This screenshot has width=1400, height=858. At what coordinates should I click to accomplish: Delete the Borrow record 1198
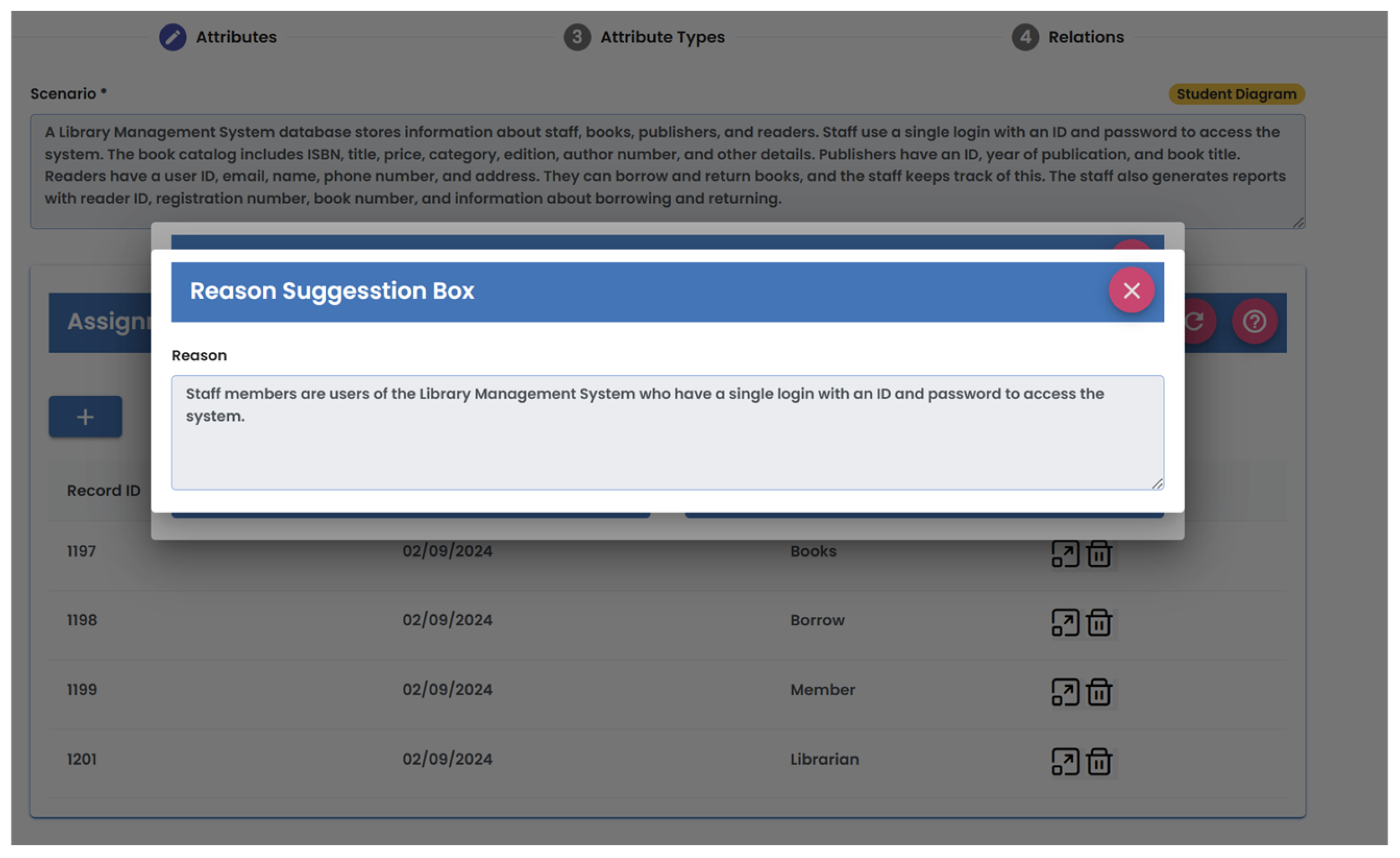coord(1098,622)
